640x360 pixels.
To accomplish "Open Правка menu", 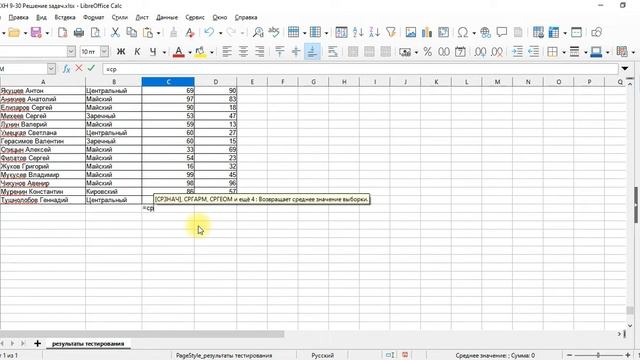I will pos(18,18).
